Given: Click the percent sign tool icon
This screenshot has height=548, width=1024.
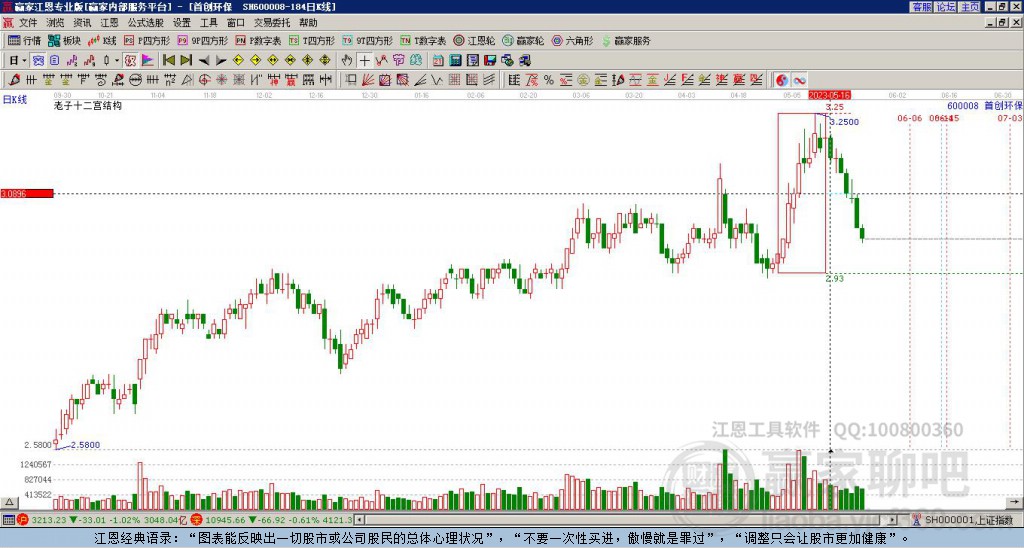Looking at the screenshot, I should coord(549,80).
